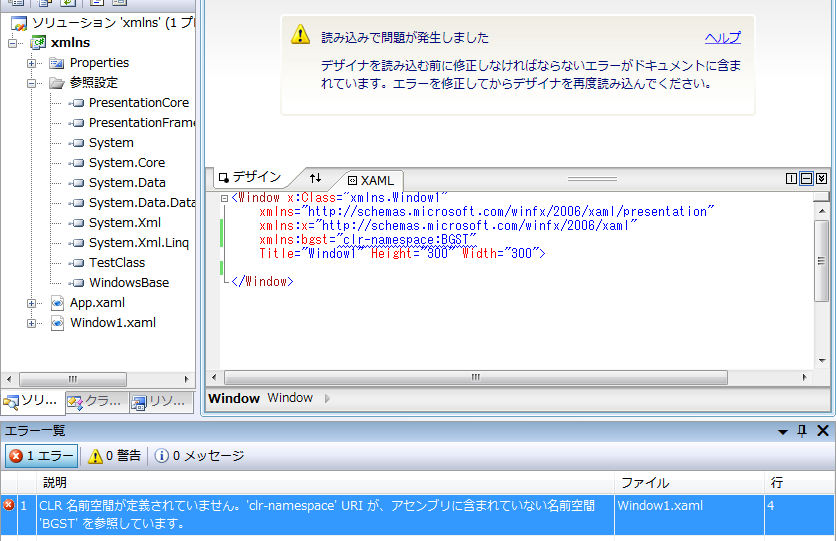Sort the error list by 説明 column
The height and width of the screenshot is (541, 836).
325,483
